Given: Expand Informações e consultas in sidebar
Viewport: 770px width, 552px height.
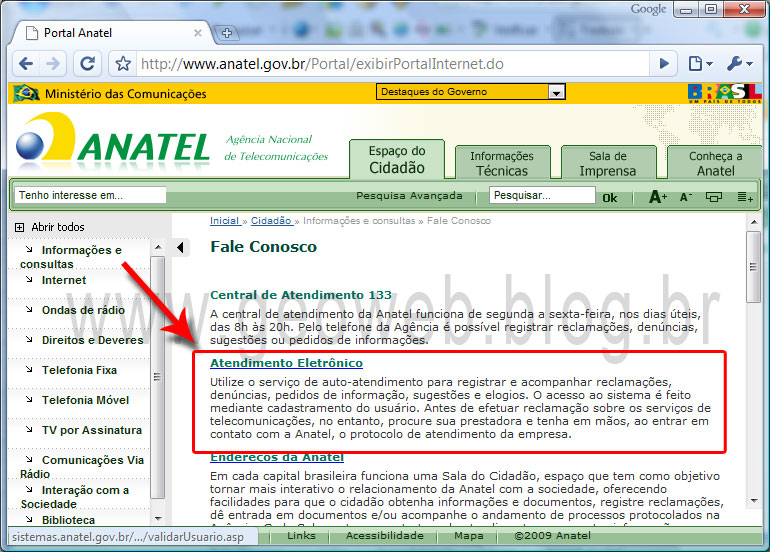Looking at the screenshot, I should 71,257.
